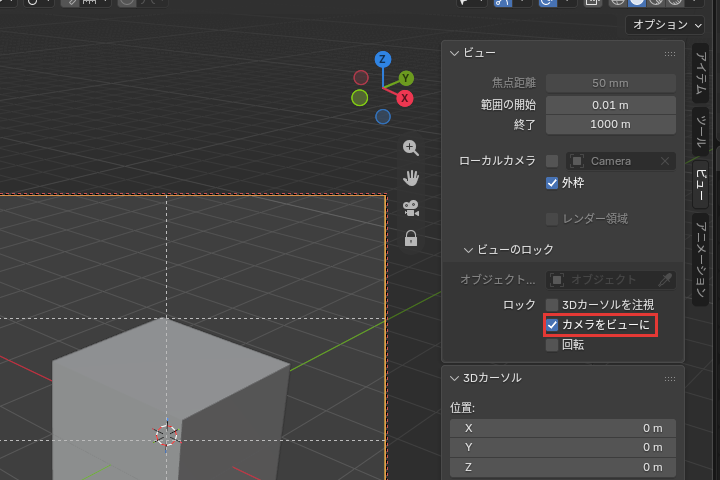Image resolution: width=720 pixels, height=480 pixels.
Task: Switch to the アニメーション sidebar tab
Action: pyautogui.click(x=700, y=260)
